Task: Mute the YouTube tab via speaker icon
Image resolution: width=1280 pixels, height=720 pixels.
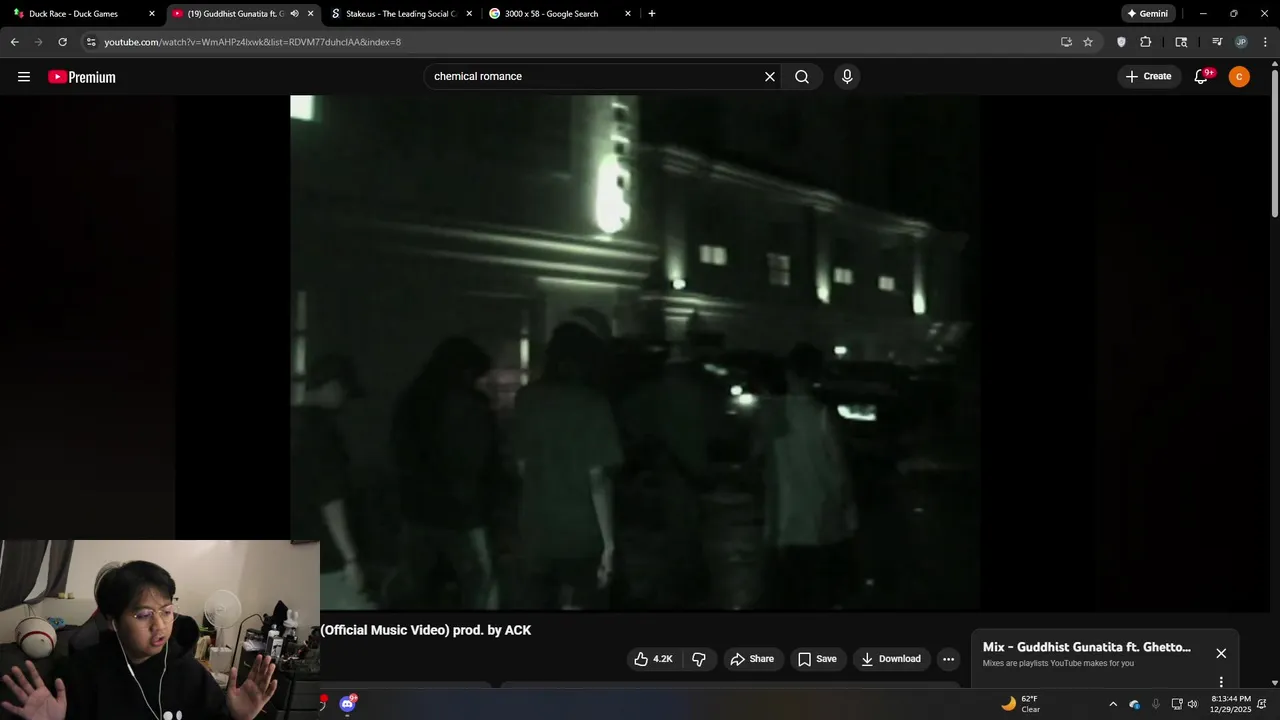Action: (x=294, y=14)
